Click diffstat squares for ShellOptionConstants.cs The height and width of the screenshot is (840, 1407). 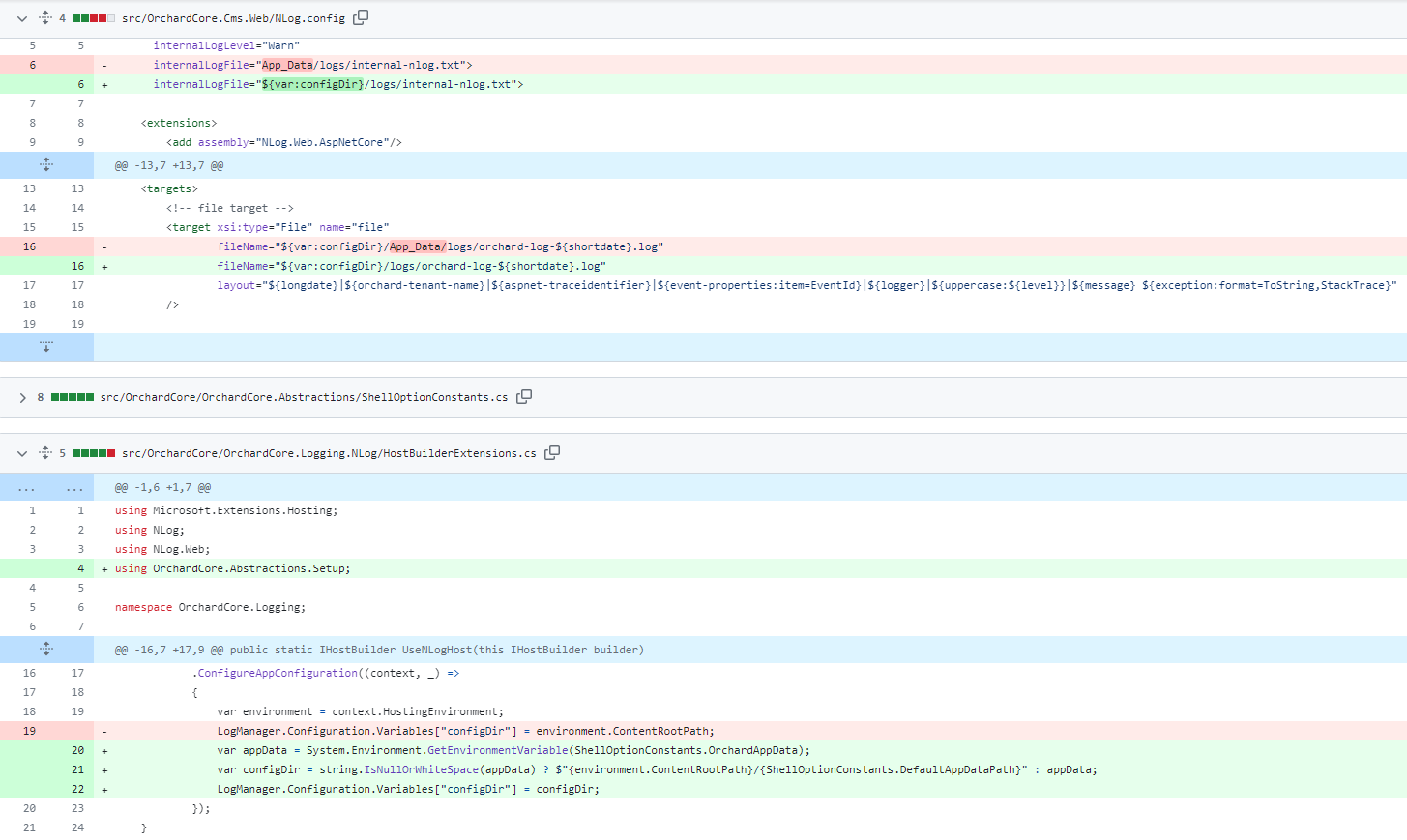tap(73, 397)
